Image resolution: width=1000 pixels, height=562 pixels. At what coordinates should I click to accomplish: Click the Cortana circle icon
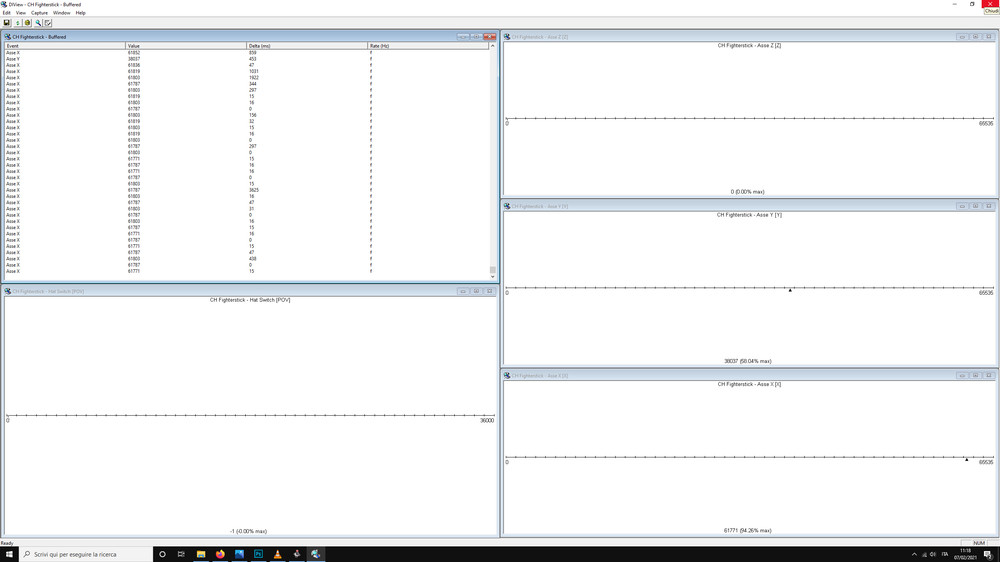click(x=162, y=554)
